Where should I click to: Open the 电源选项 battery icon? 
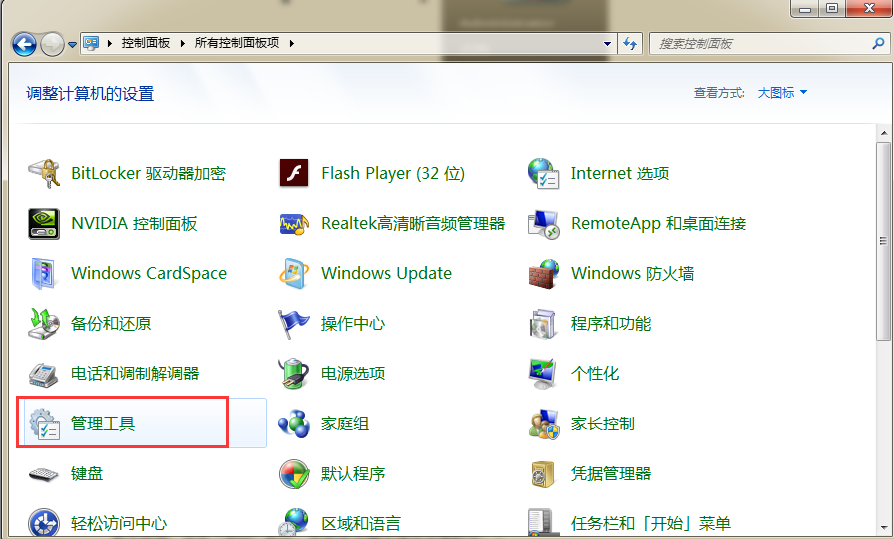[294, 374]
